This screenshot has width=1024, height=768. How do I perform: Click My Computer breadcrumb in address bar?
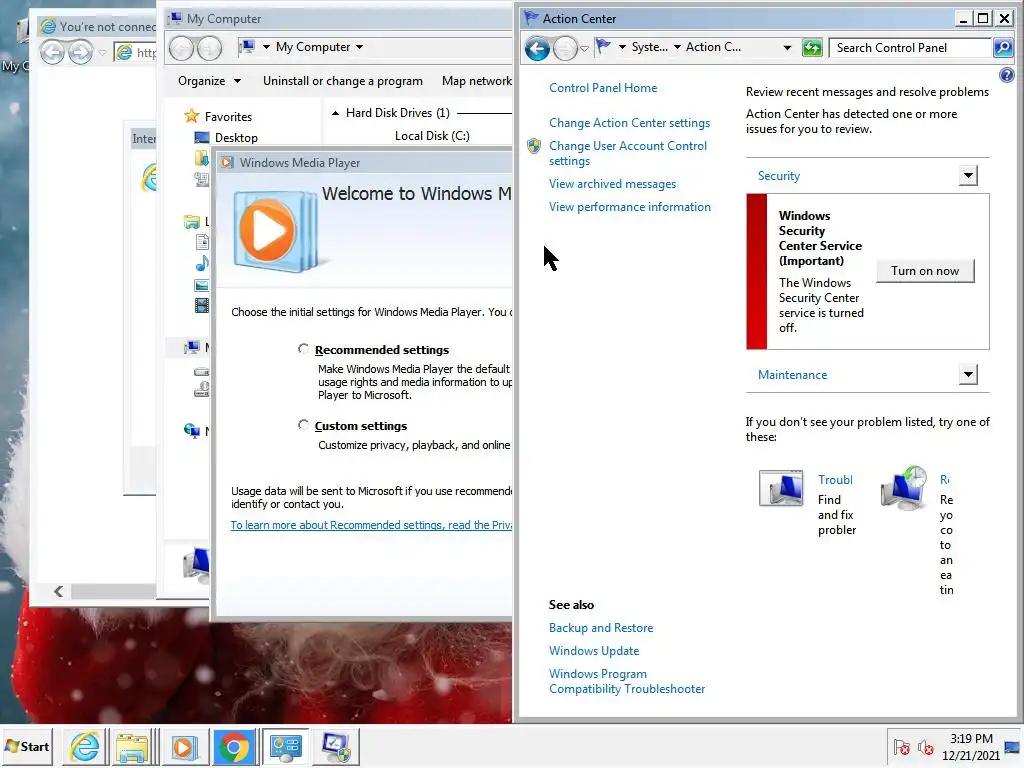click(313, 47)
